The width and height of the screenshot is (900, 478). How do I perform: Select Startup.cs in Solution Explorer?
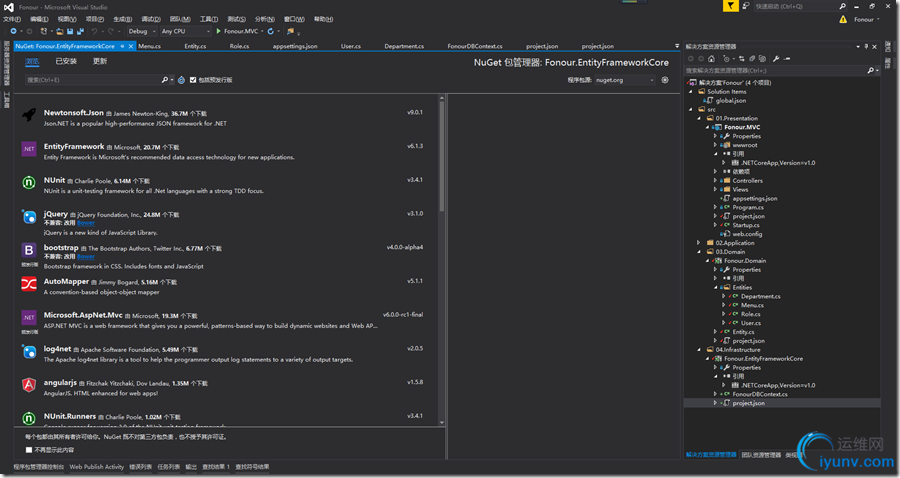[746, 226]
